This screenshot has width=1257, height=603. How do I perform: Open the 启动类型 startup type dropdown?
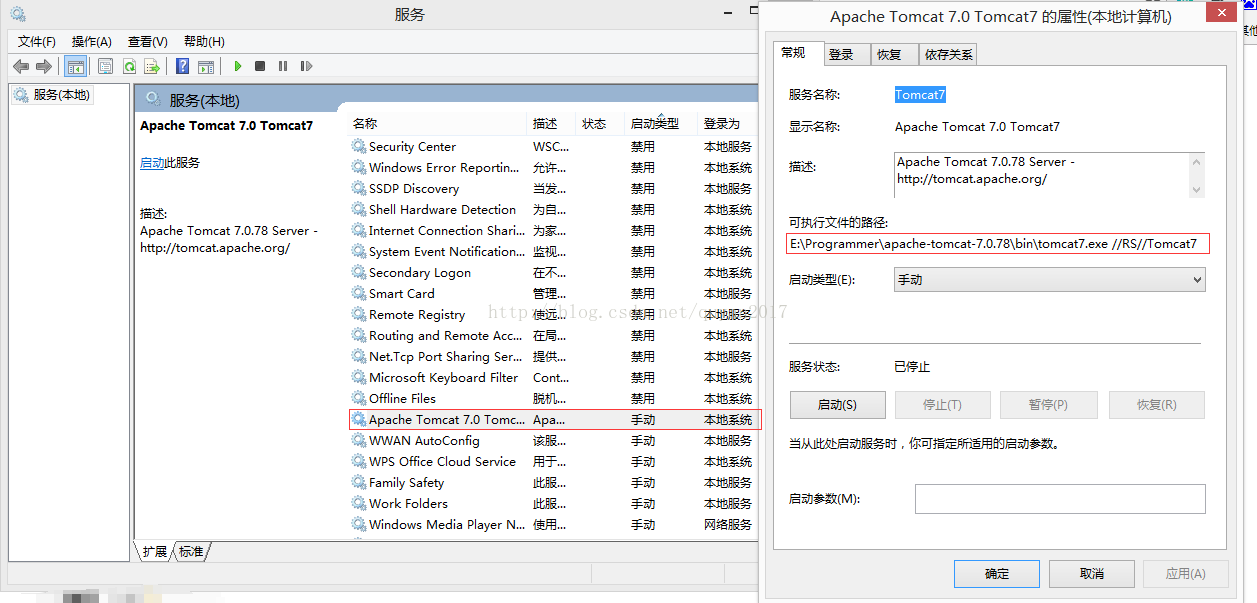[x=1049, y=280]
